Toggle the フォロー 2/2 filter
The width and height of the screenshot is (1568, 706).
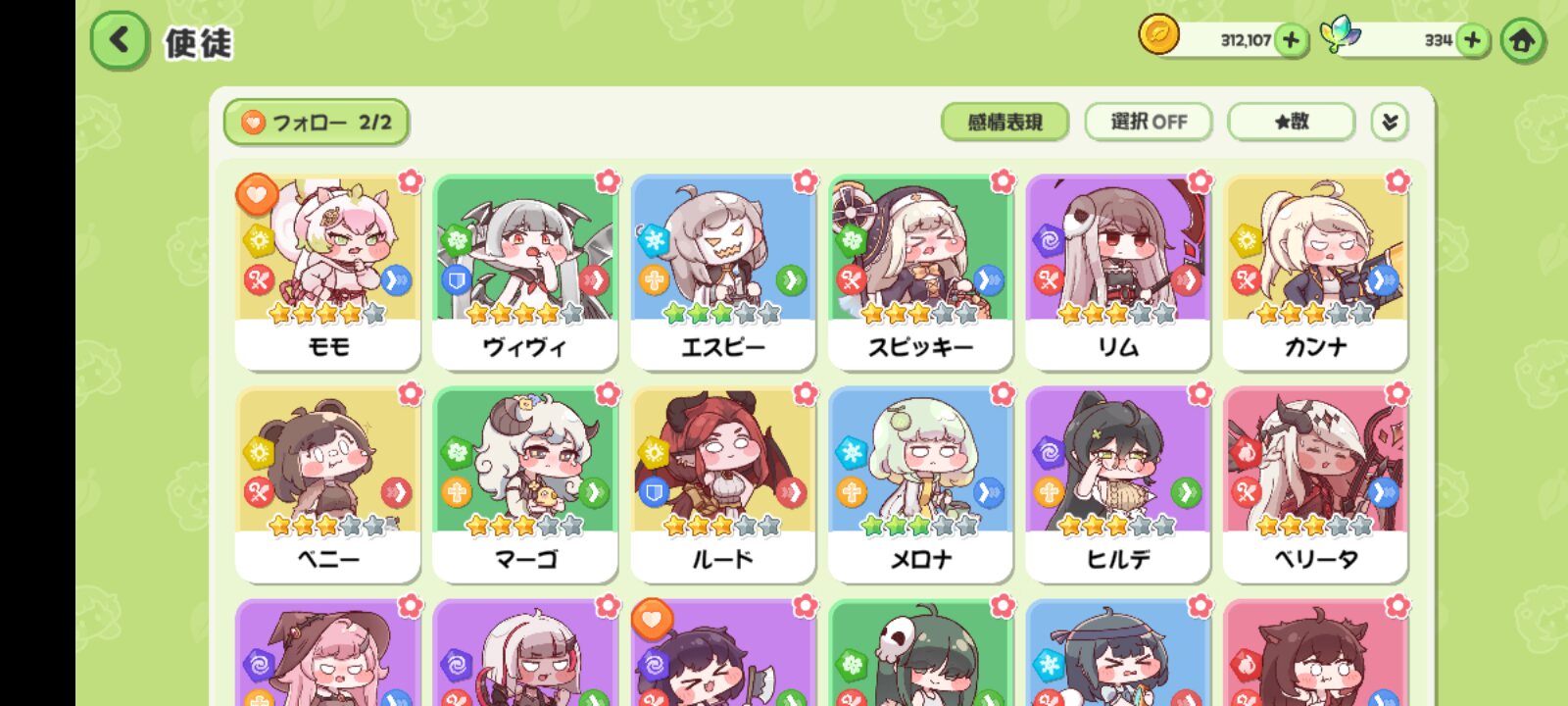click(x=317, y=123)
